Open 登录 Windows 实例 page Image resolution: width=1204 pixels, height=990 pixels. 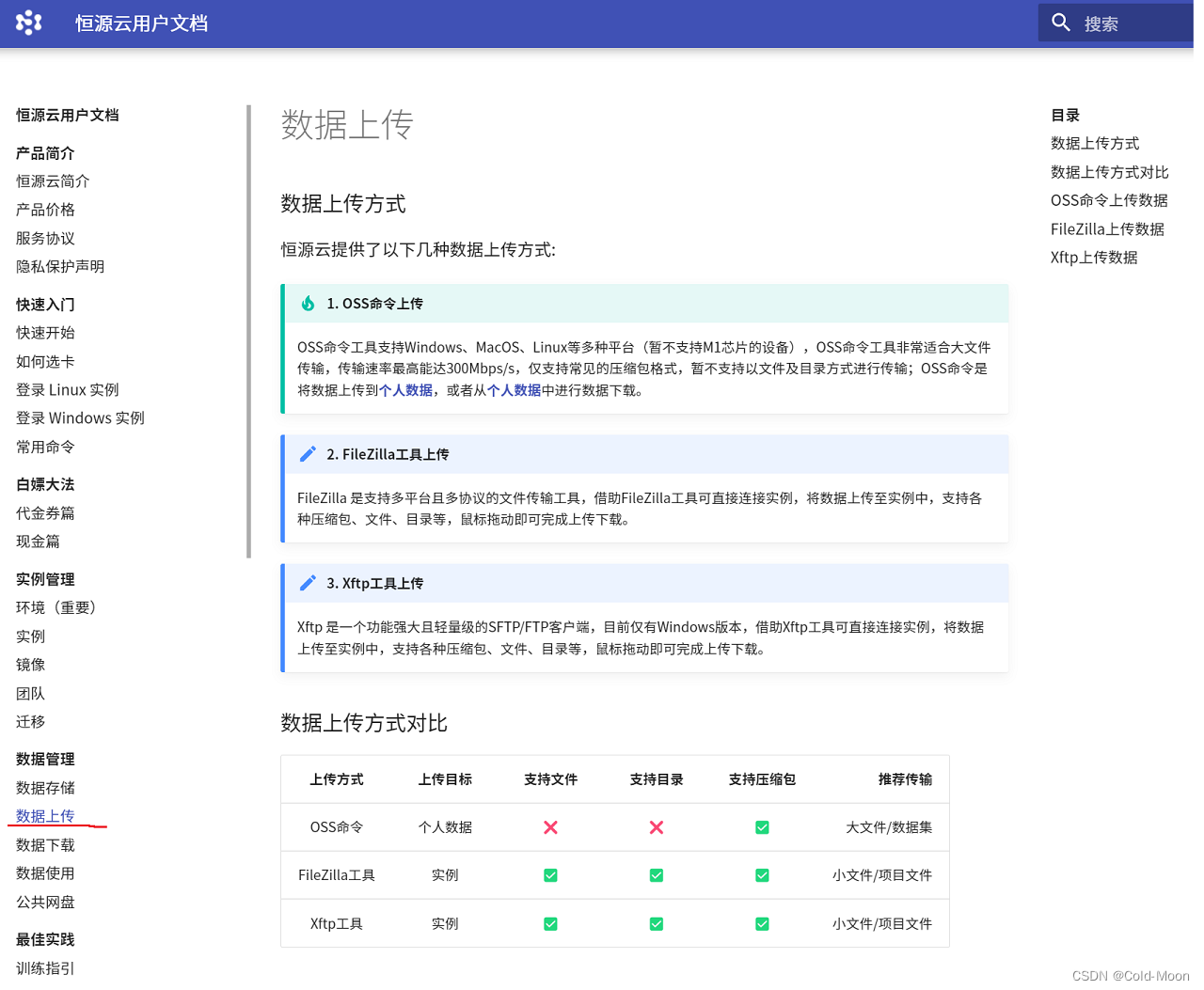pos(80,418)
